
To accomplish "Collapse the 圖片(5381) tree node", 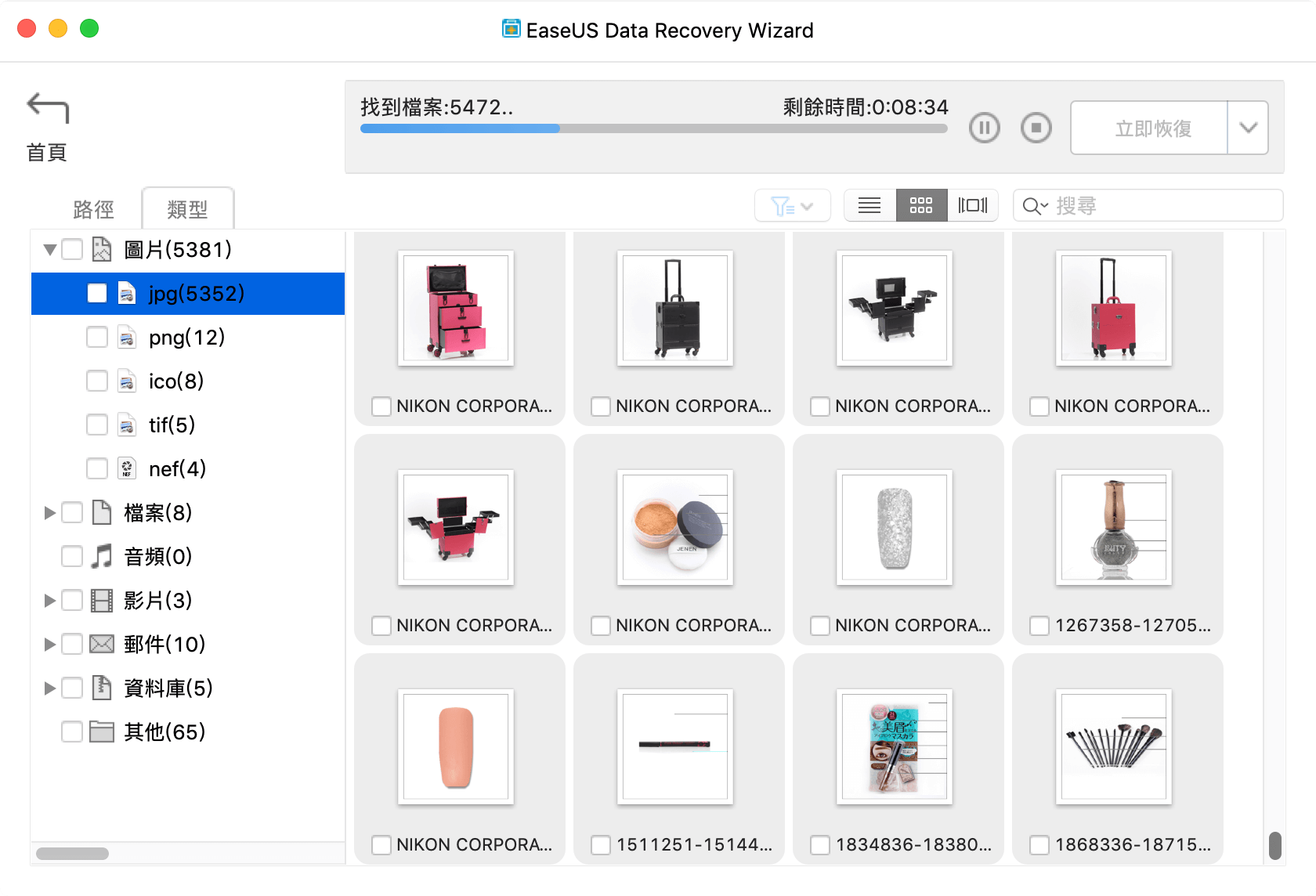I will [x=50, y=250].
